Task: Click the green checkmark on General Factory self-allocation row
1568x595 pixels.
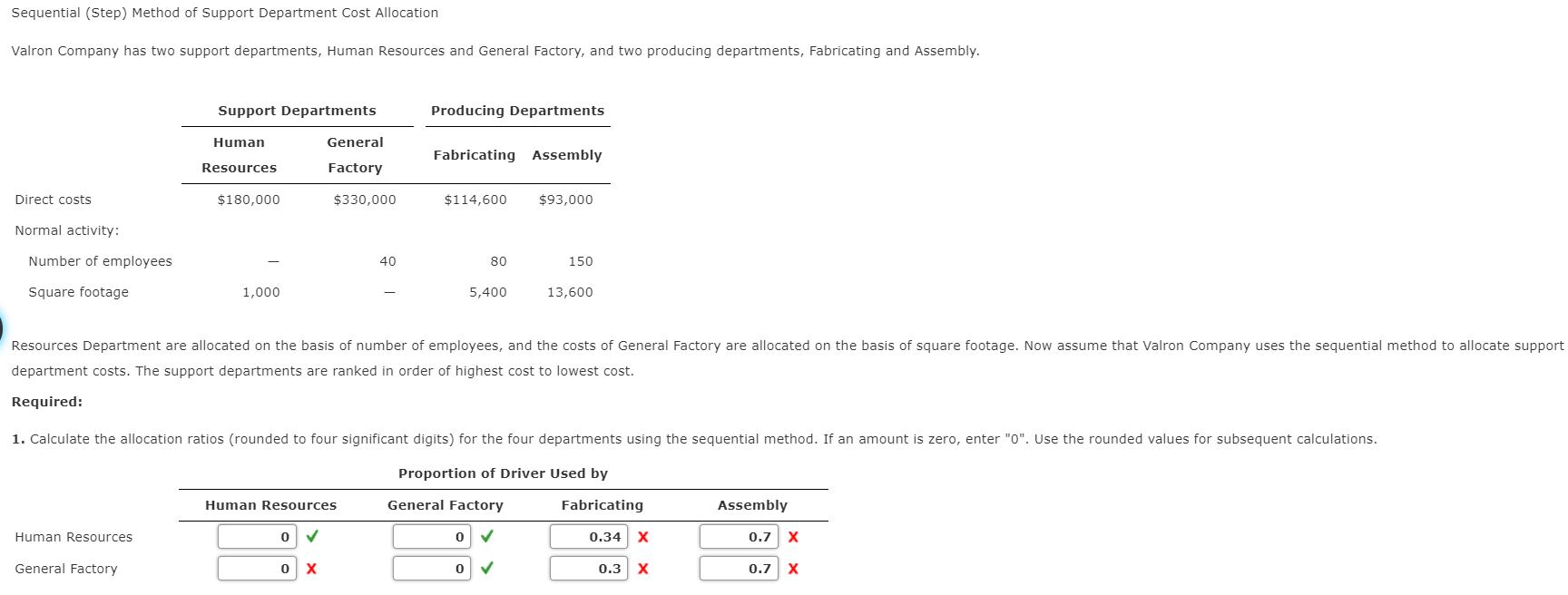Action: (x=488, y=569)
